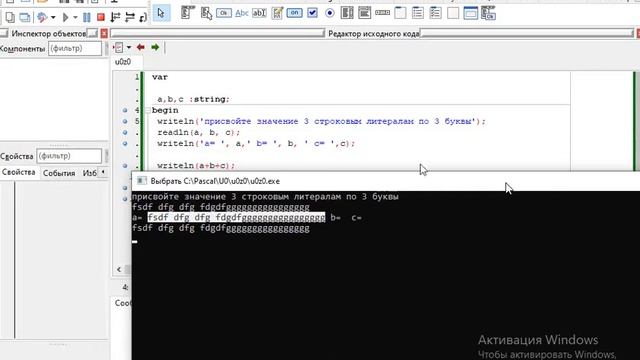
Task: Select the pointer selection tool in the palette
Action: pyautogui.click(x=161, y=13)
